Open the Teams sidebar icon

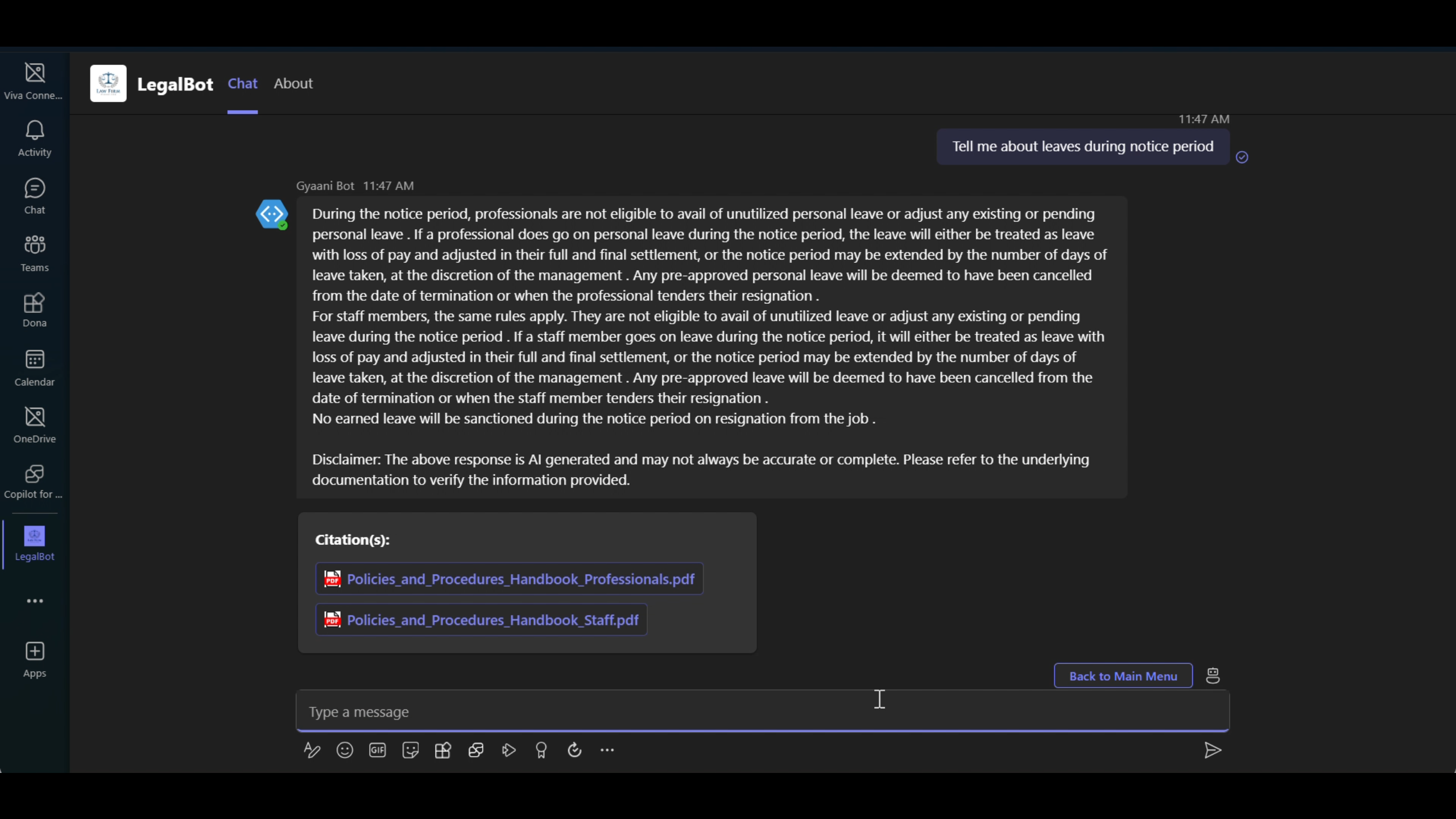click(x=34, y=253)
